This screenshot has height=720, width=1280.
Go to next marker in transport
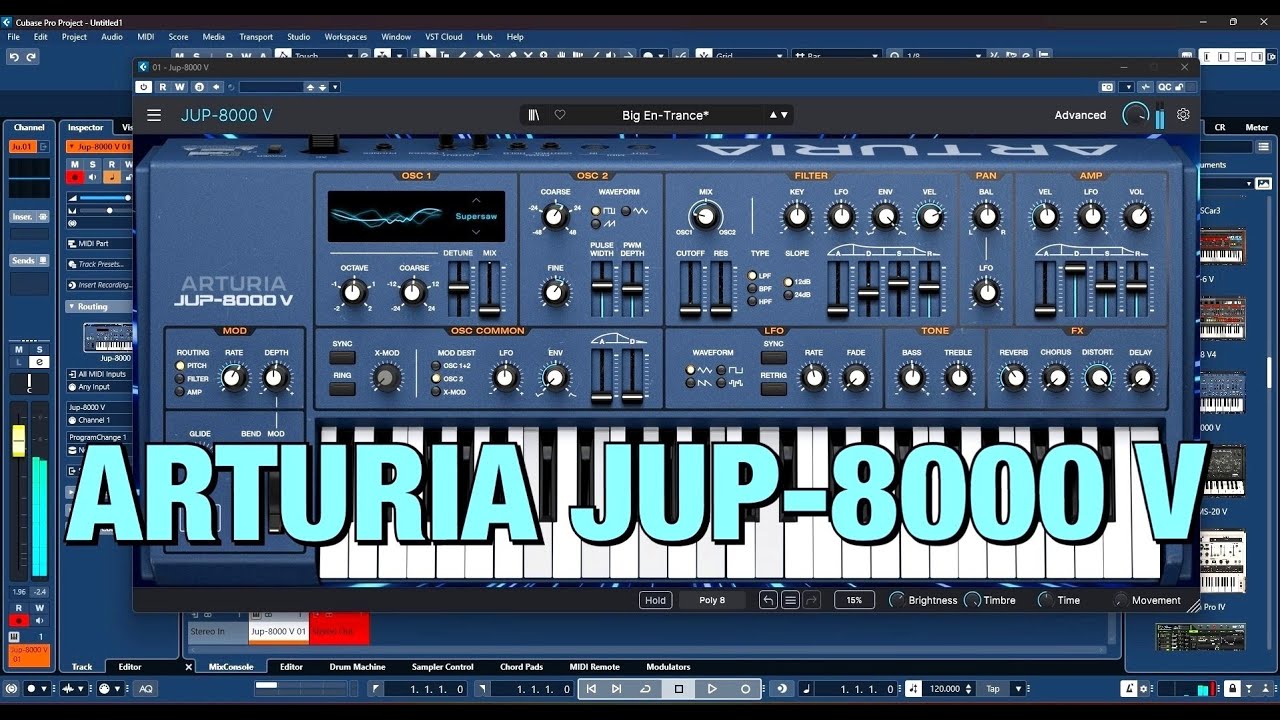616,689
